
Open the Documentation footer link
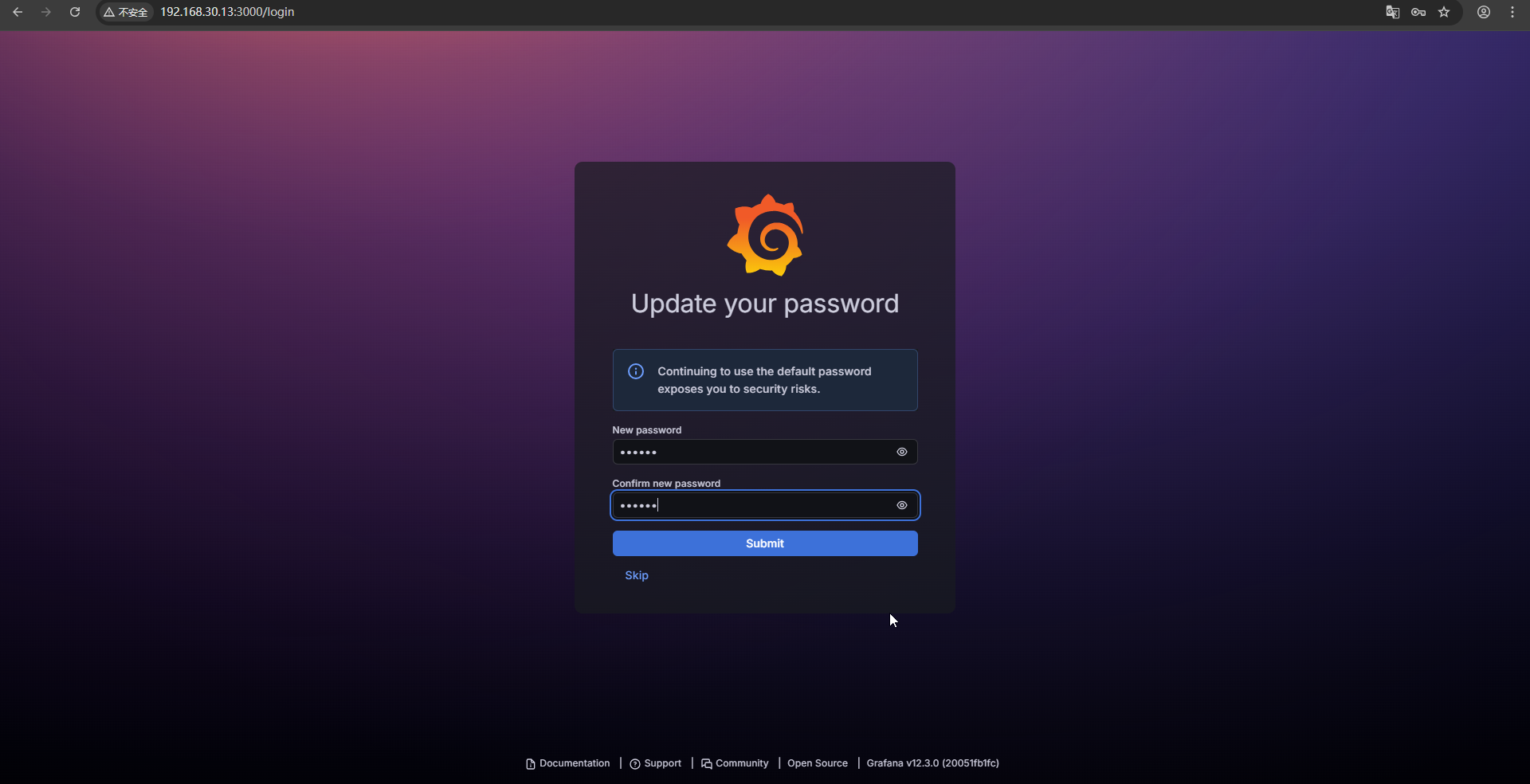pyautogui.click(x=568, y=763)
